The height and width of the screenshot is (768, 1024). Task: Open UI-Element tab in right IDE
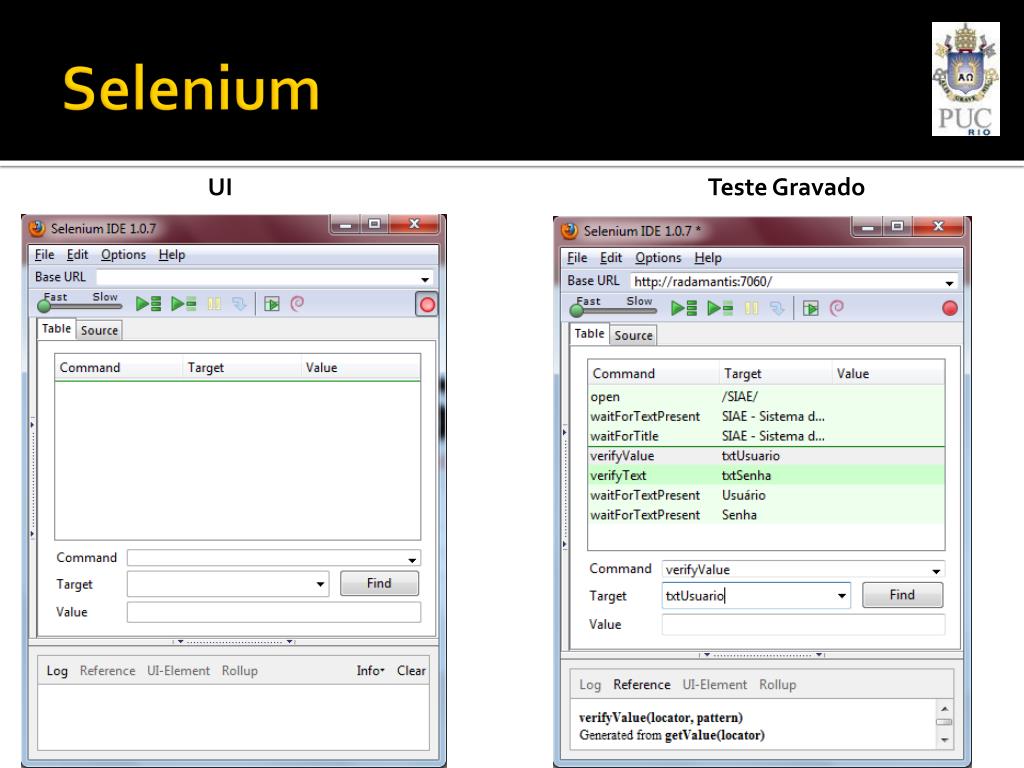coord(714,684)
